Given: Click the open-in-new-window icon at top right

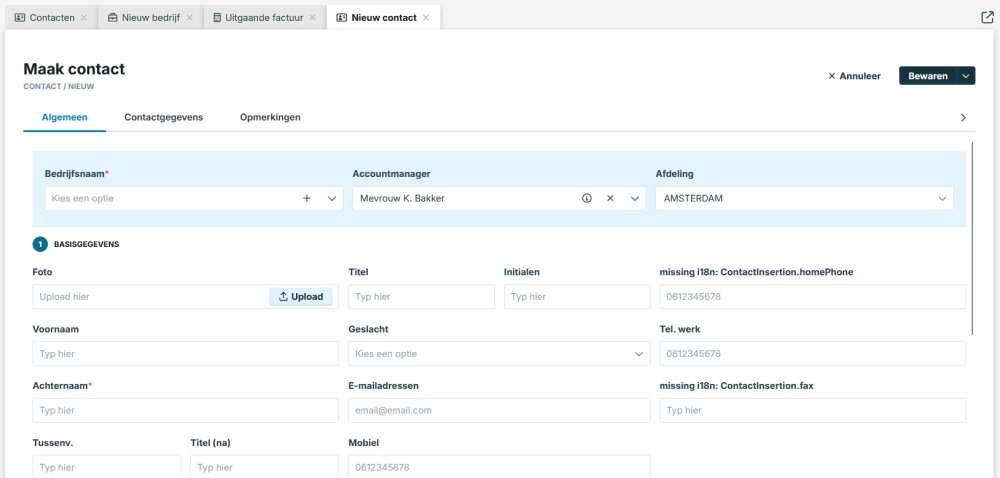Looking at the screenshot, I should (x=987, y=17).
